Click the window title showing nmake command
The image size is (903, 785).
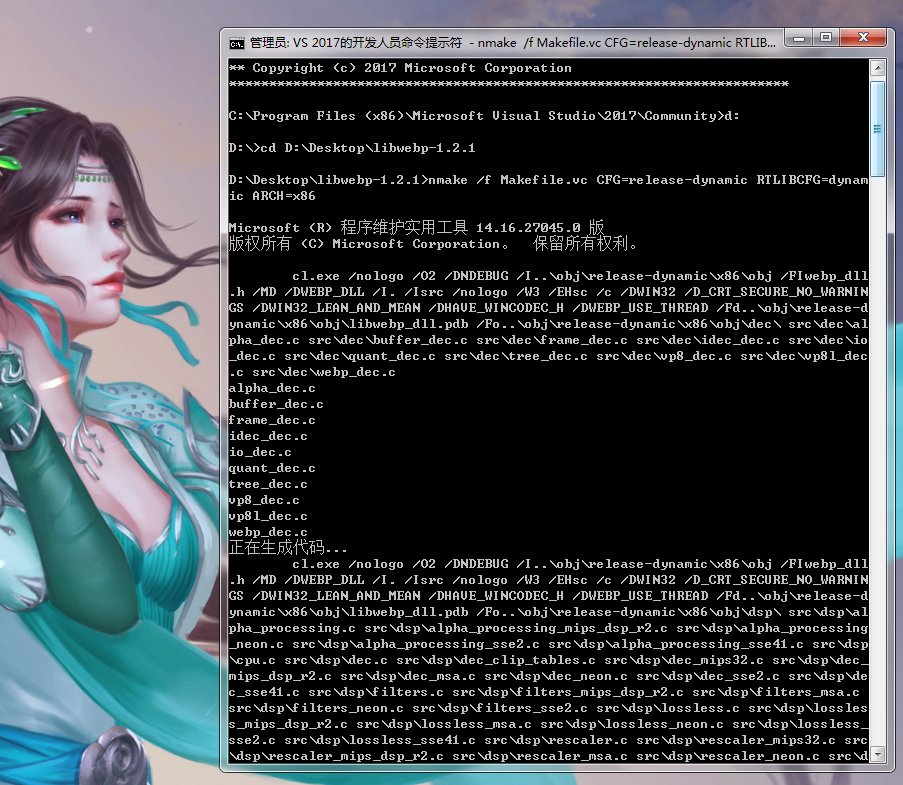[x=500, y=42]
